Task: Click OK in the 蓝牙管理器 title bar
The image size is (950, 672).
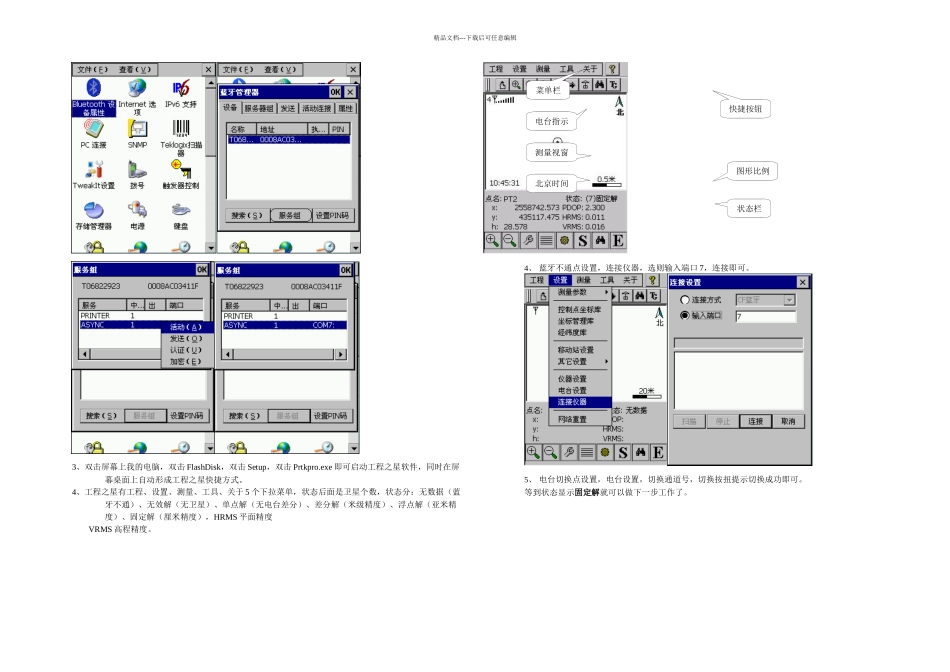Action: pos(335,92)
